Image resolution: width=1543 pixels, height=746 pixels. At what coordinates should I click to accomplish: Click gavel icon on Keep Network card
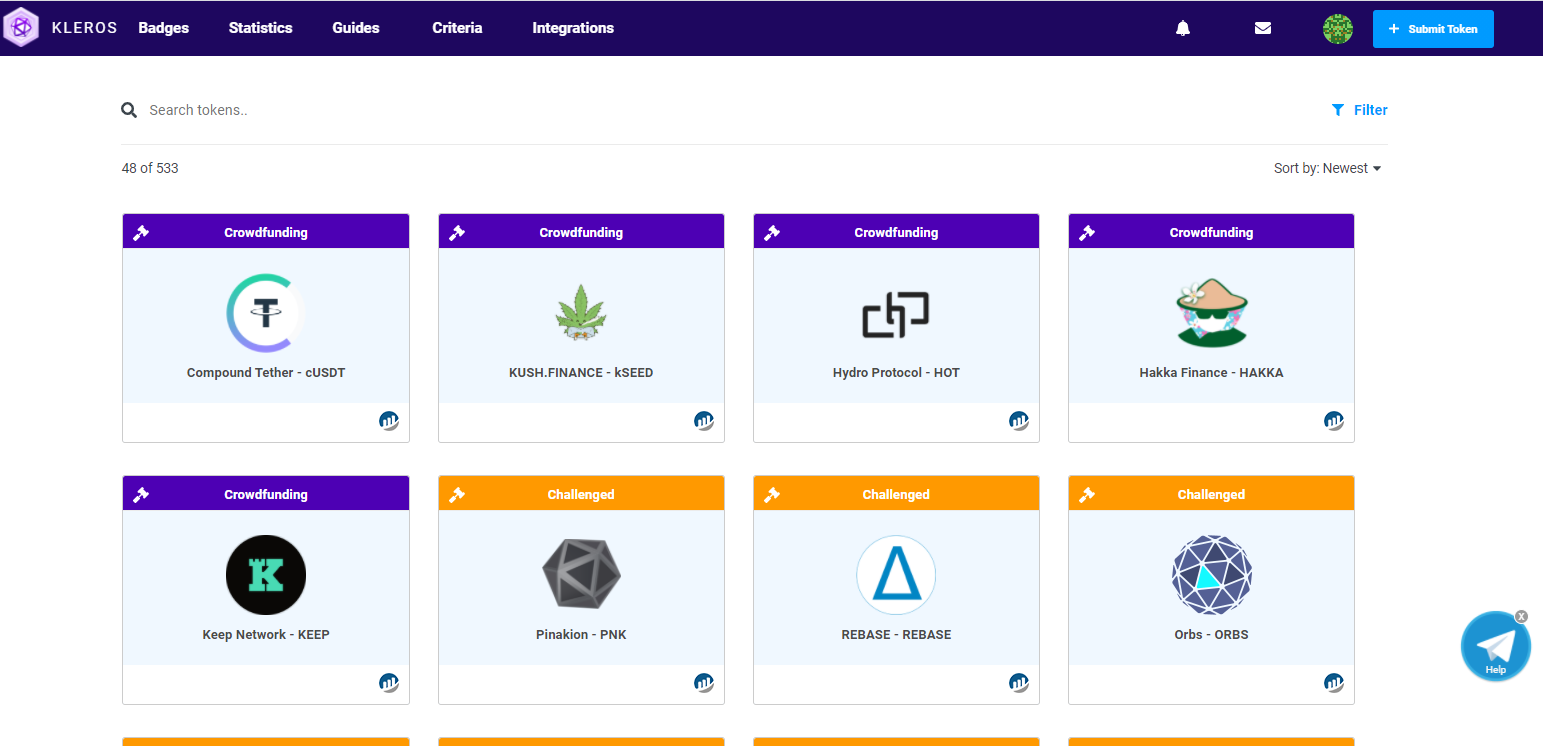tap(141, 494)
